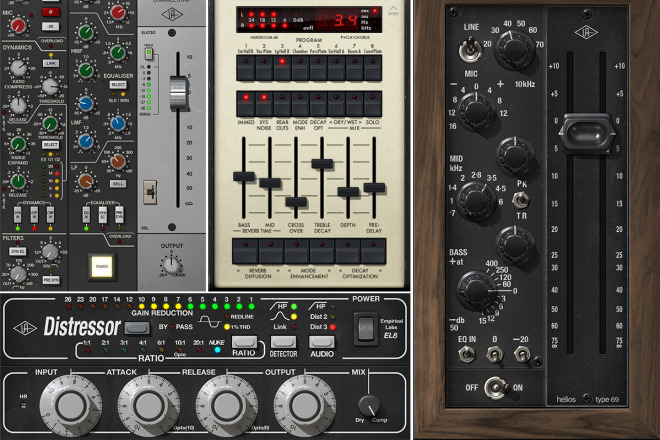This screenshot has width=660, height=440.
Task: Click the SSL OUTPUT knob below the fader
Action: coord(172,265)
